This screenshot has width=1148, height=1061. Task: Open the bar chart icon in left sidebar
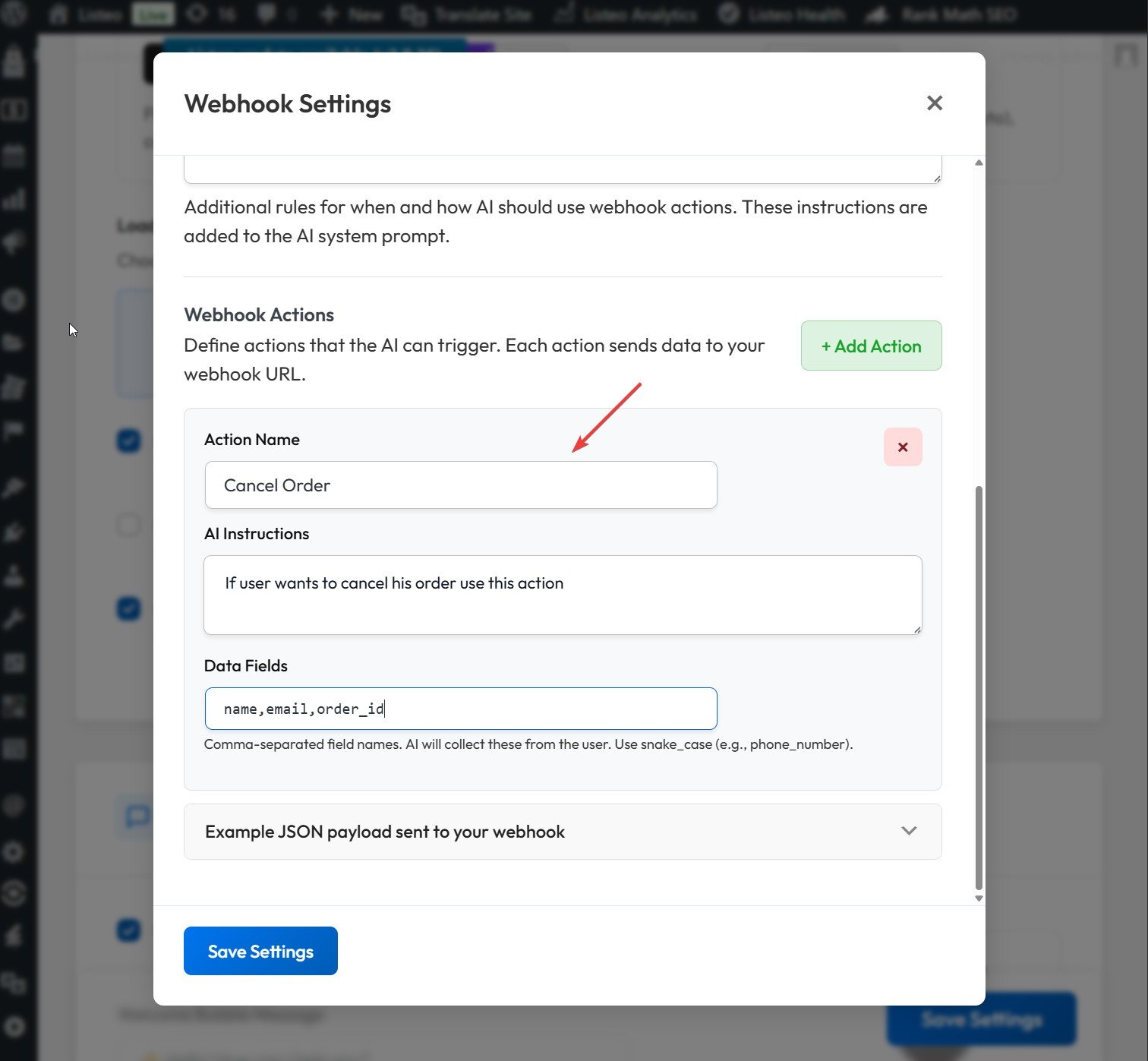coord(14,200)
